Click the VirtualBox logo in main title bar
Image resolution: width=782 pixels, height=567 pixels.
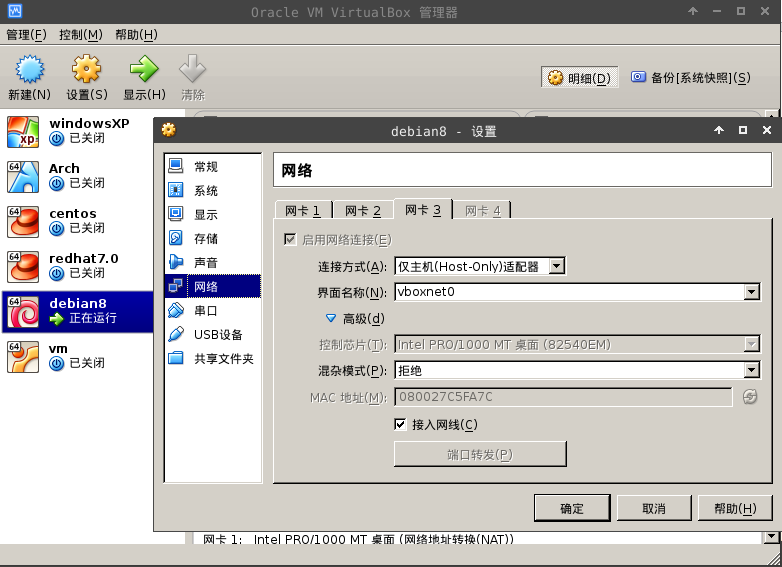15,11
